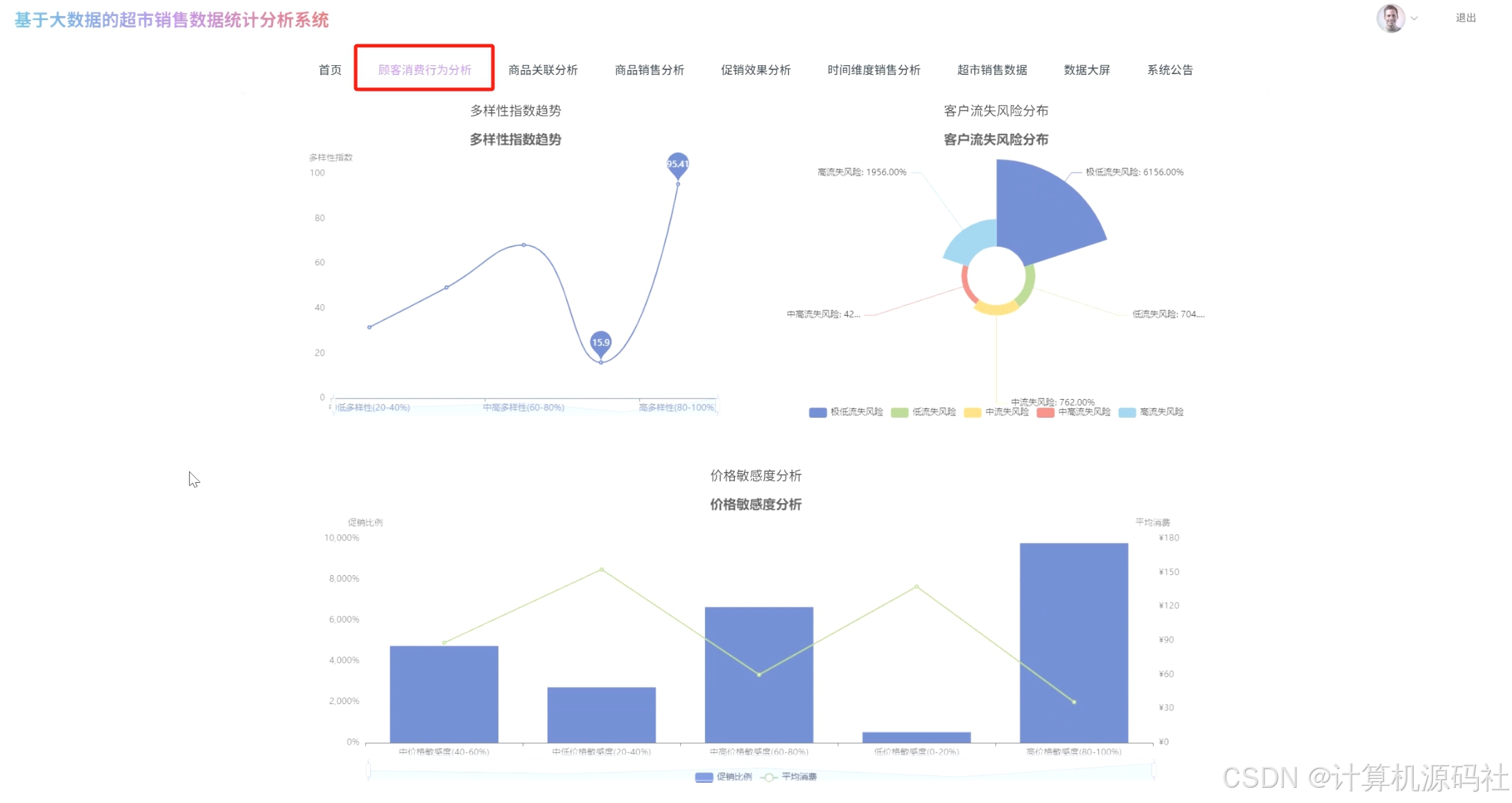Open 时间维度销售分析 tab

(x=874, y=70)
